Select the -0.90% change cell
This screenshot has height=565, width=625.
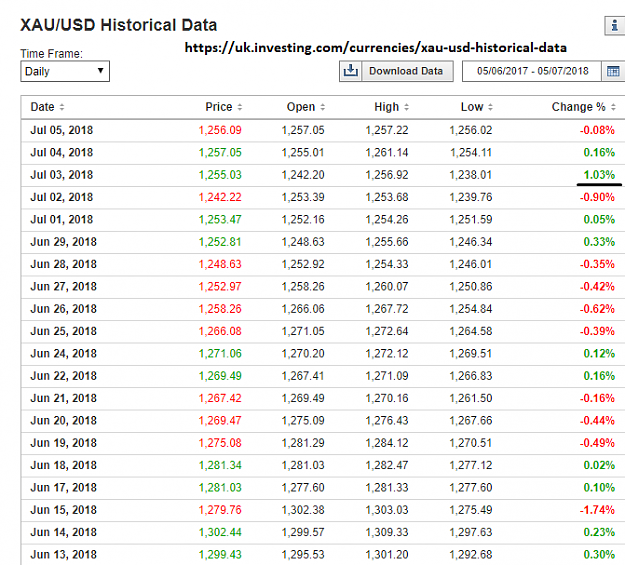597,197
